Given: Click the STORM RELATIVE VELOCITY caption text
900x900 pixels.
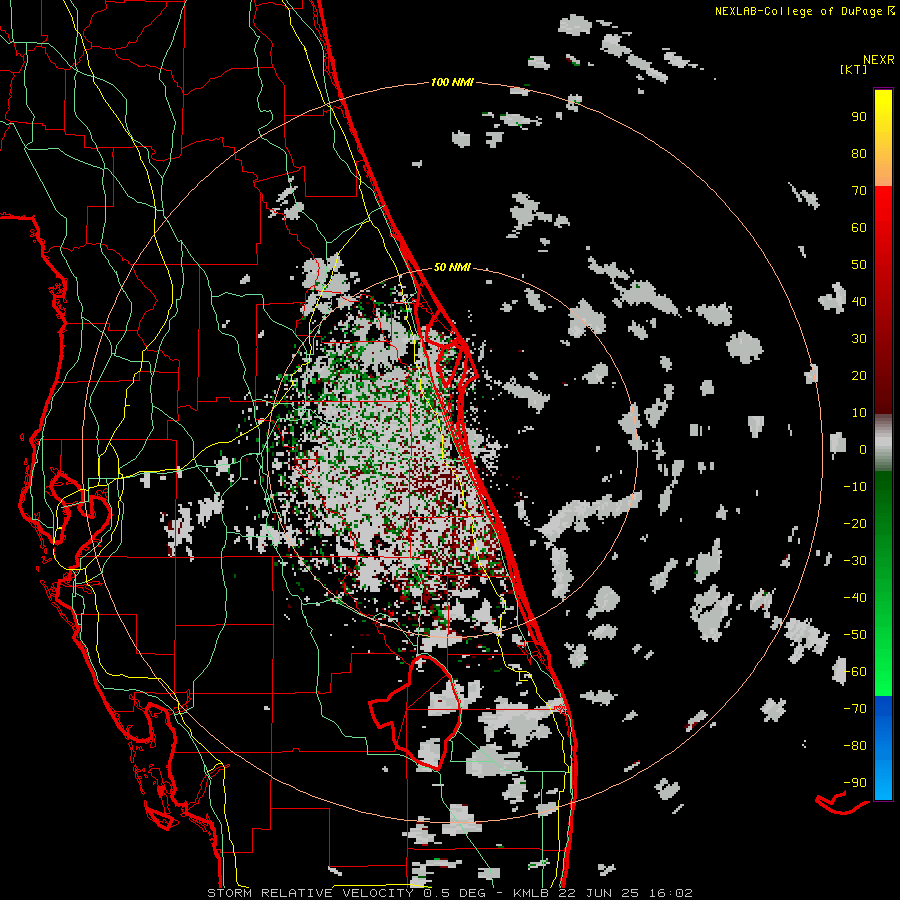Looking at the screenshot, I should (310, 893).
